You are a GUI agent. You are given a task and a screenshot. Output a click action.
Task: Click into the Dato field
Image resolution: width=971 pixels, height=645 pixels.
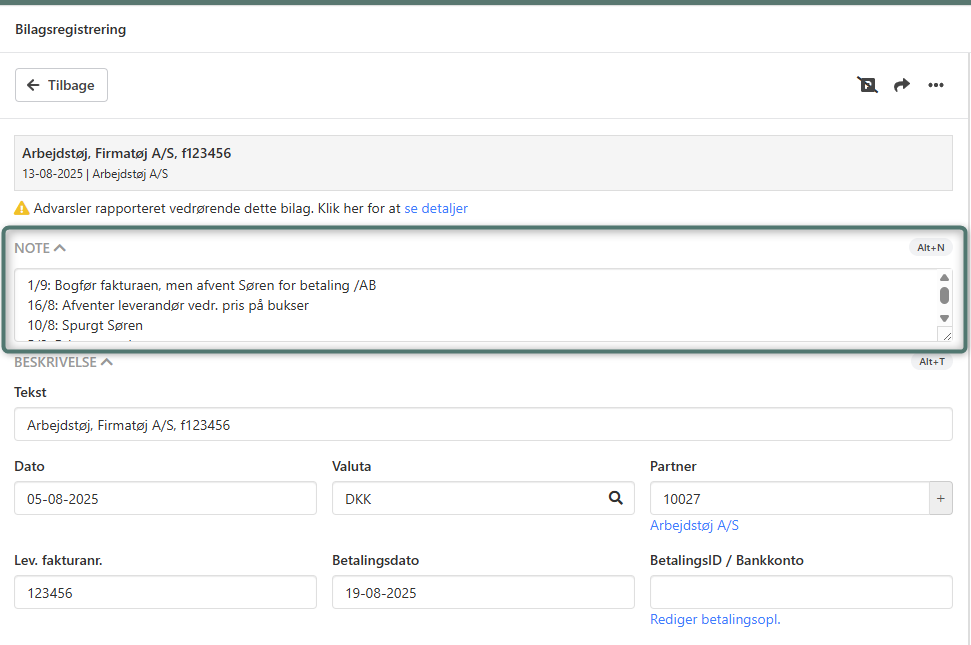click(165, 498)
